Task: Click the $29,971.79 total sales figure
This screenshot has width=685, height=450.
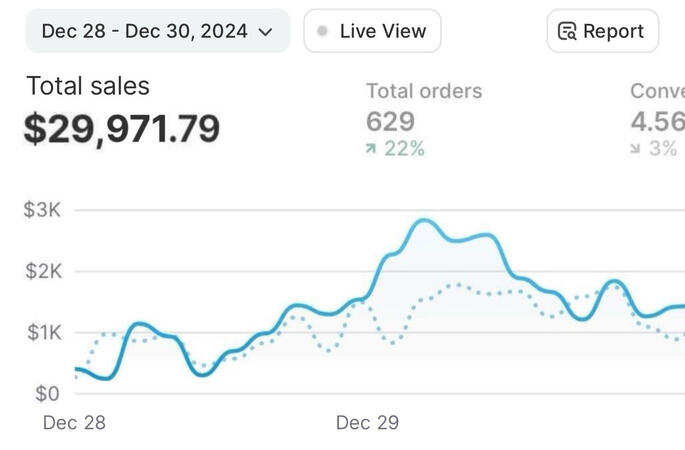Action: [122, 129]
